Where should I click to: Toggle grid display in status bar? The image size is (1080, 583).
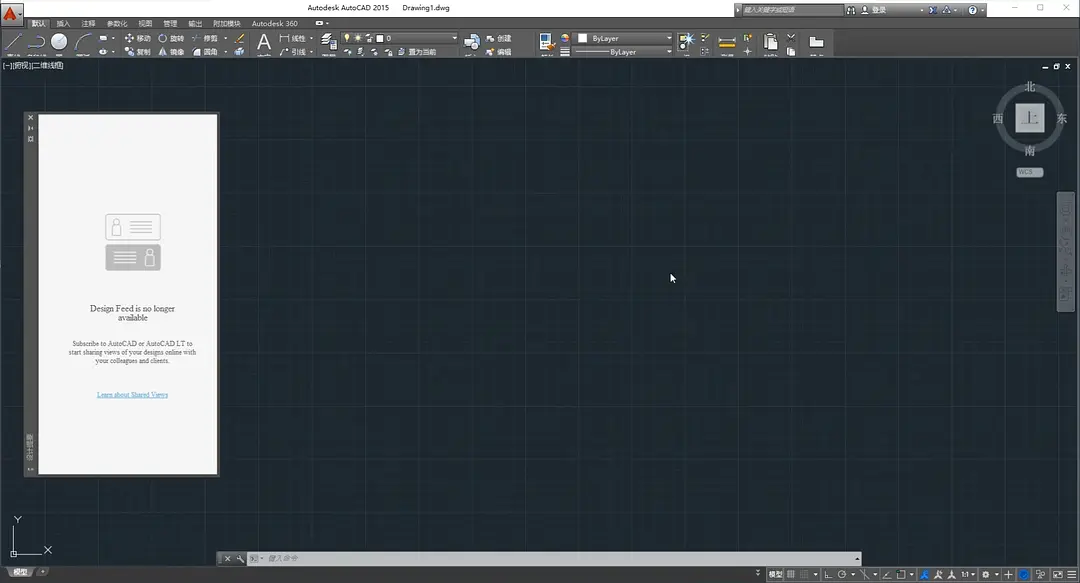coord(791,574)
